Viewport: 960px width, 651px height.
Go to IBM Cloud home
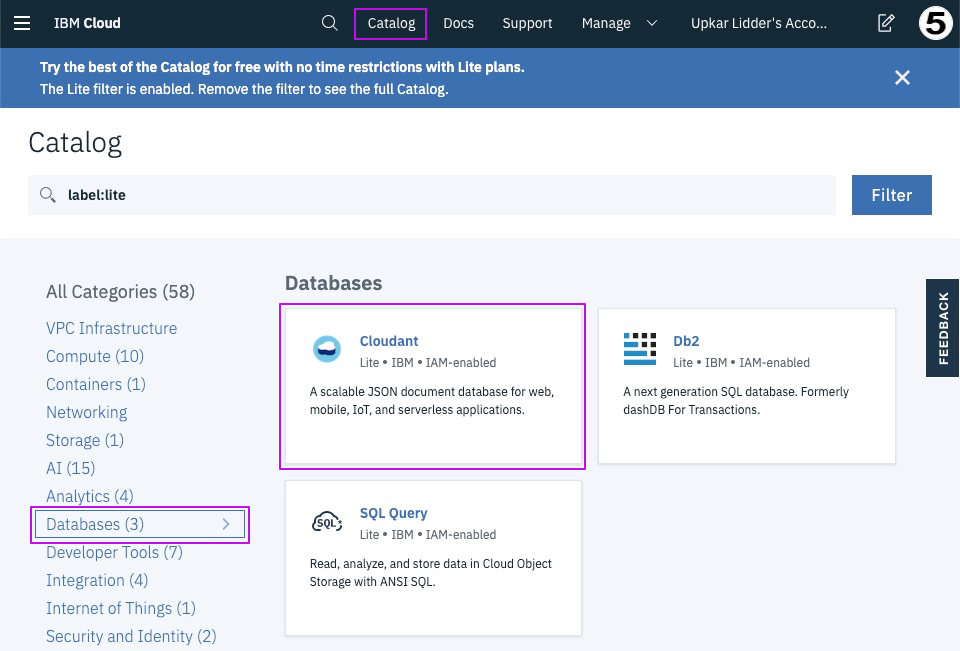point(87,23)
